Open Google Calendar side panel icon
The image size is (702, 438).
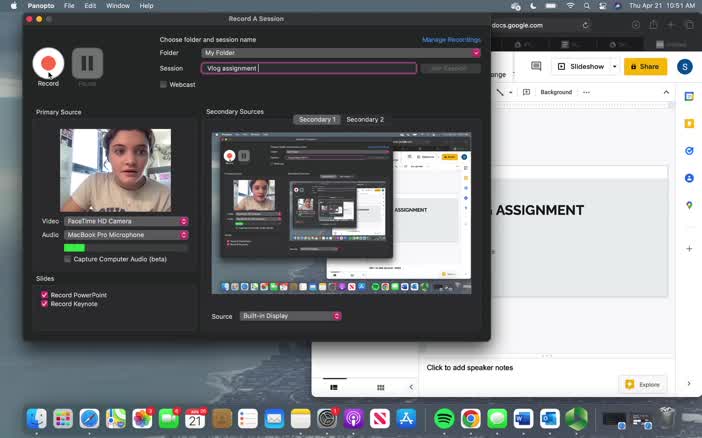689,96
